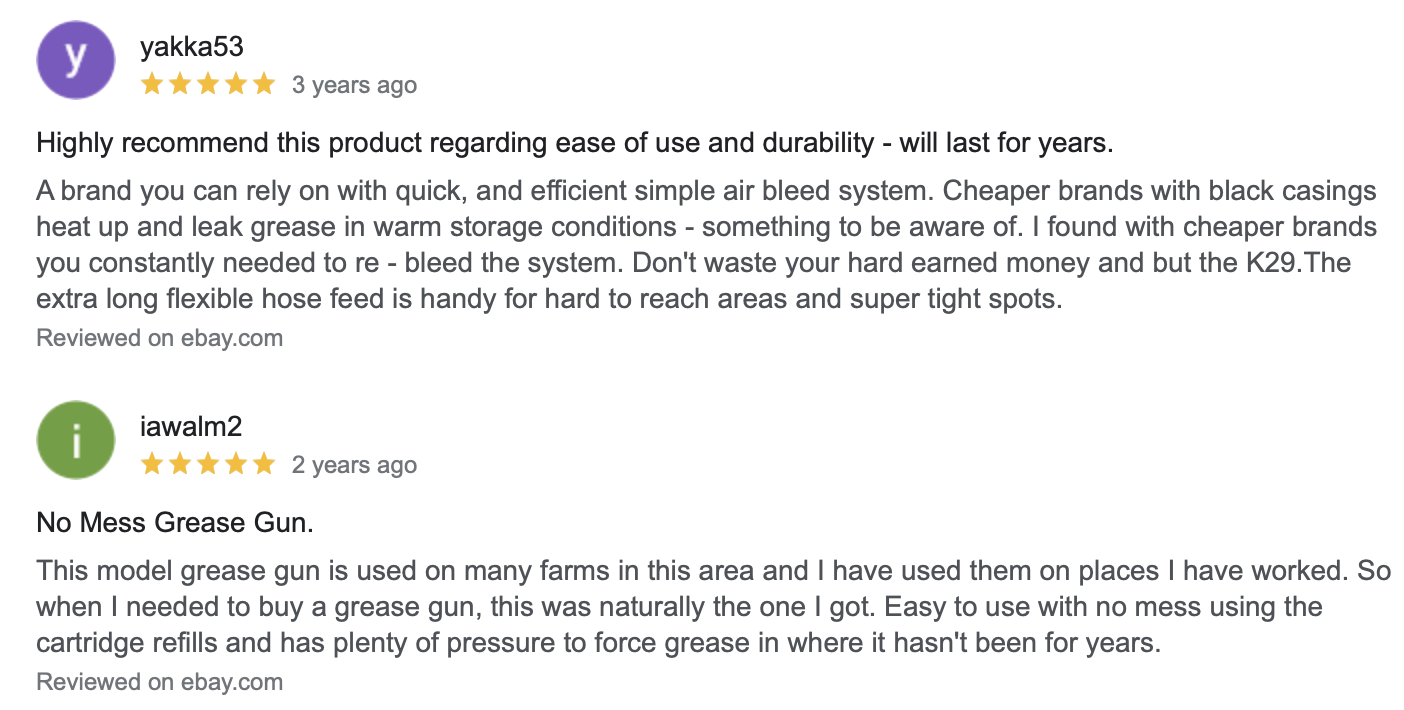The image size is (1404, 710).
Task: Click iawalm2's review body about cartridge refills
Action: (x=714, y=607)
